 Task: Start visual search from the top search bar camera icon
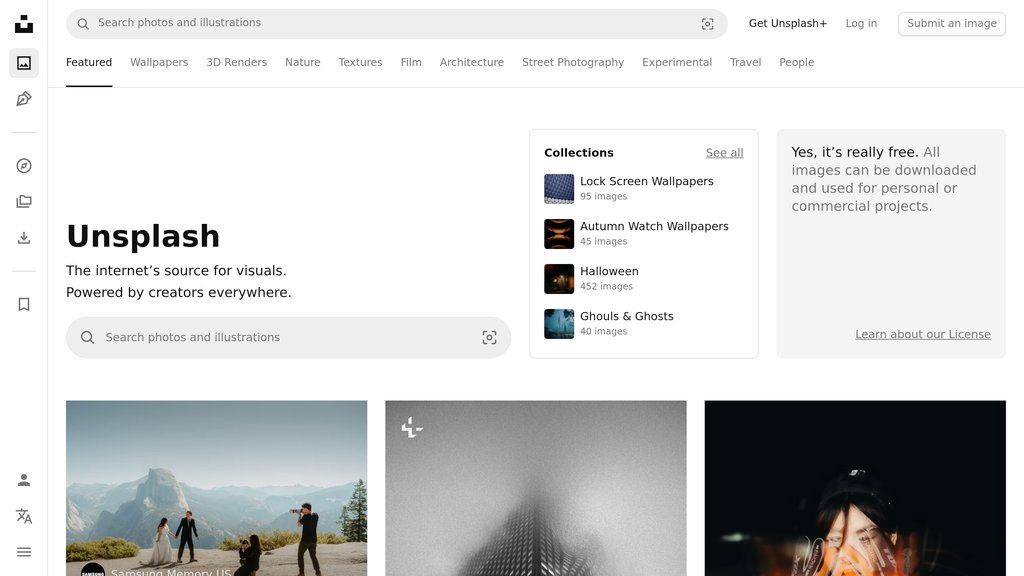[707, 23]
